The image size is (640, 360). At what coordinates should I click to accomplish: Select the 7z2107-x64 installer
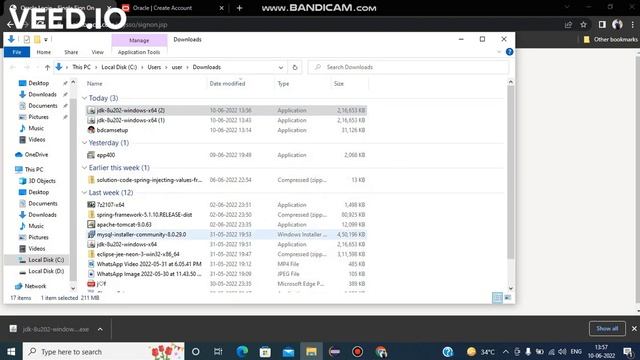tap(227, 205)
